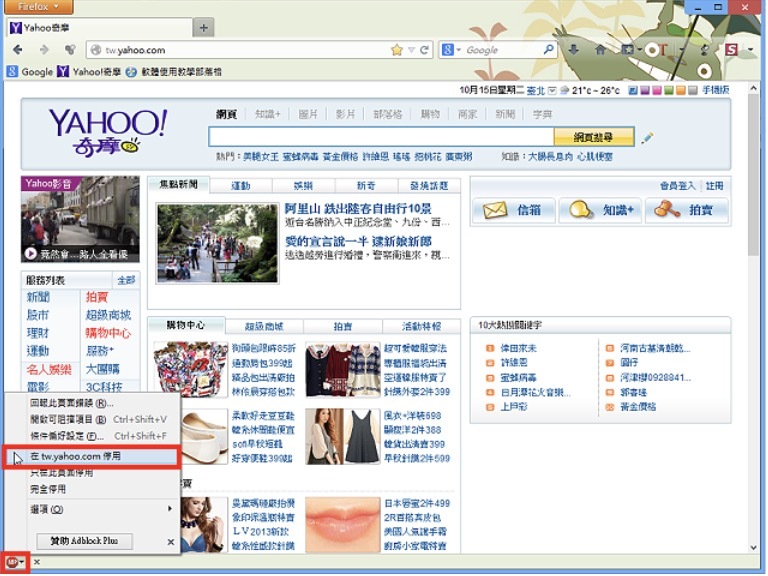Open Yahoo!奇摩 bookmark in bookmarks bar
This screenshot has height=576, width=768.
[x=89, y=72]
